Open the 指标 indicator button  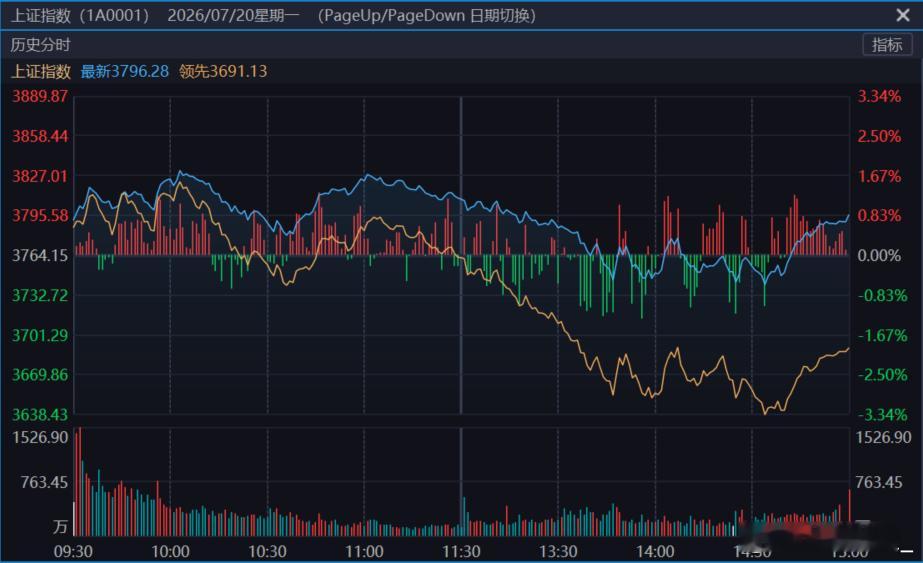887,45
